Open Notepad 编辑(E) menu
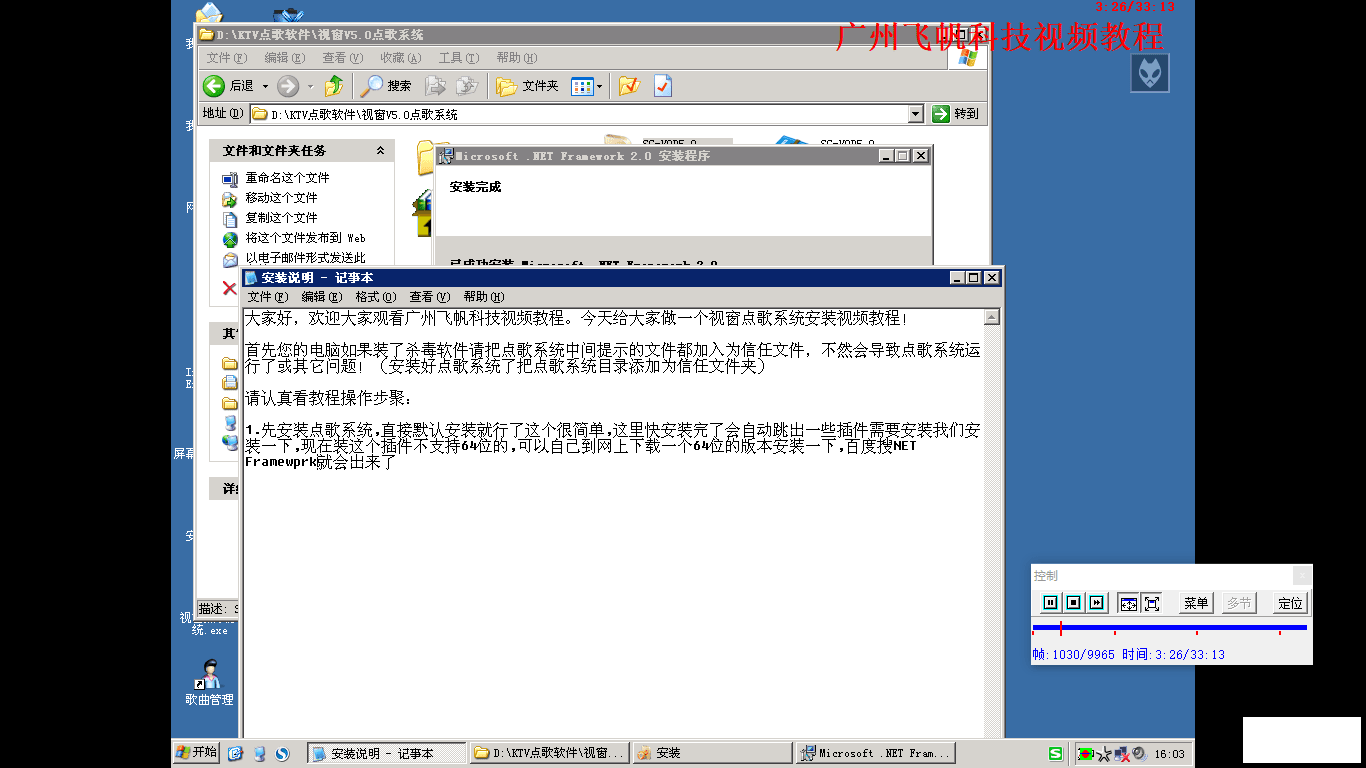 322,297
